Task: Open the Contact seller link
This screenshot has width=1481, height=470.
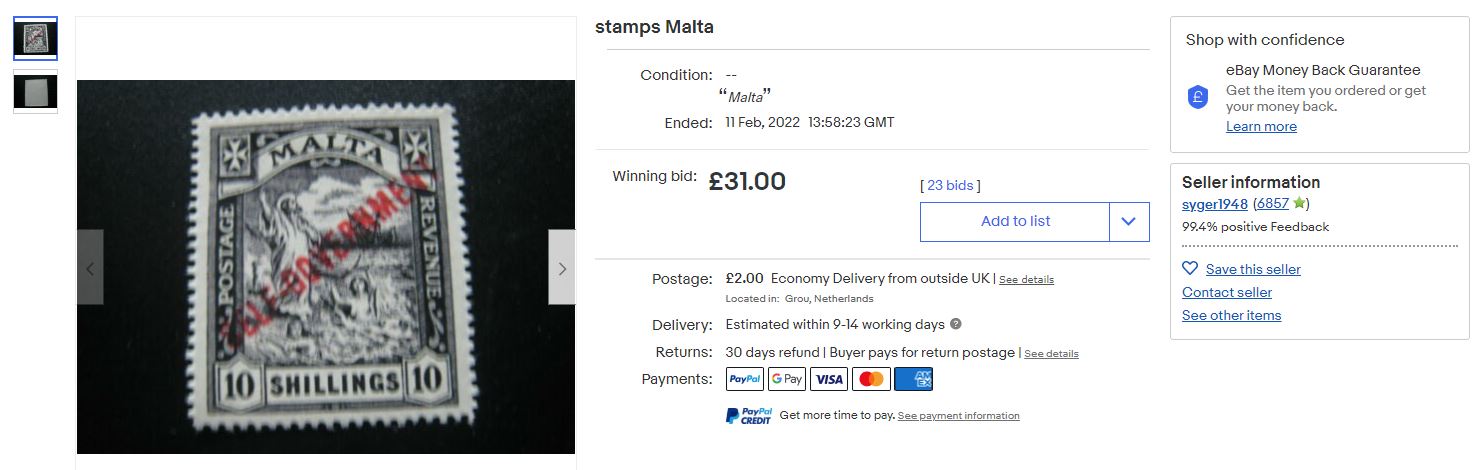Action: (1227, 292)
